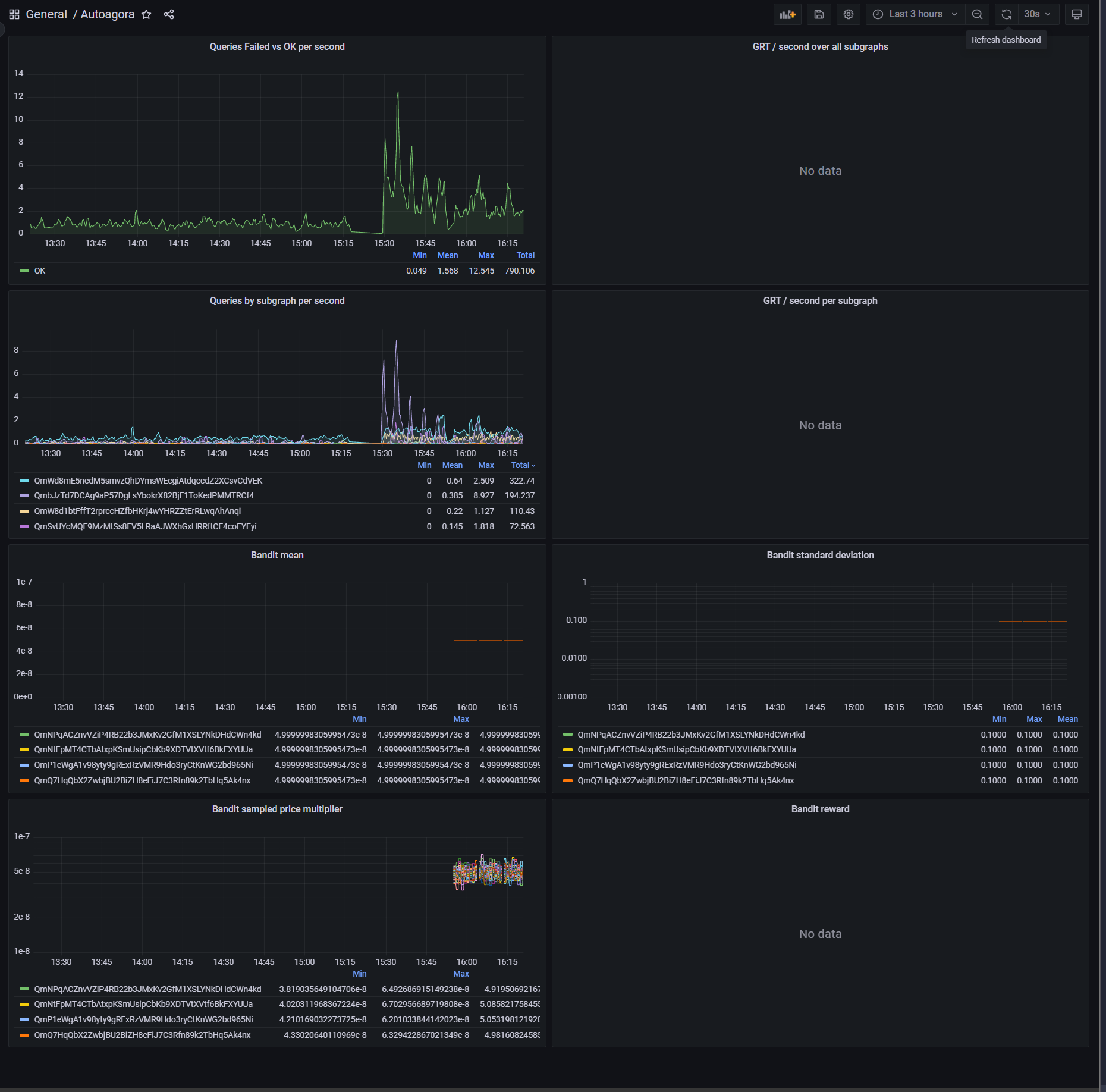
Task: Save the dashboard
Action: point(819,14)
